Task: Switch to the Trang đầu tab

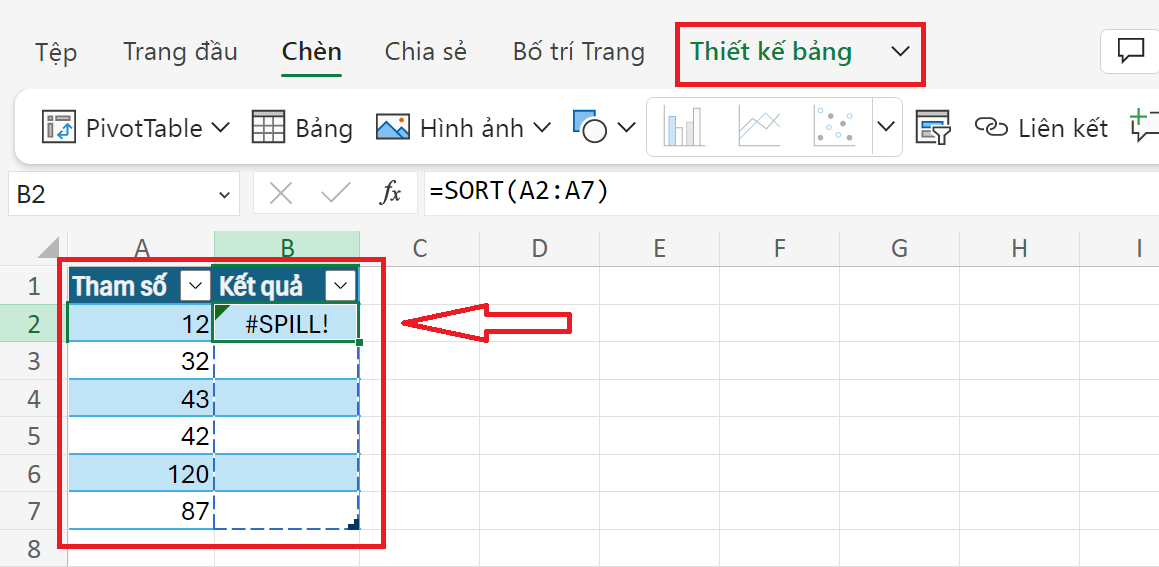Action: 180,52
